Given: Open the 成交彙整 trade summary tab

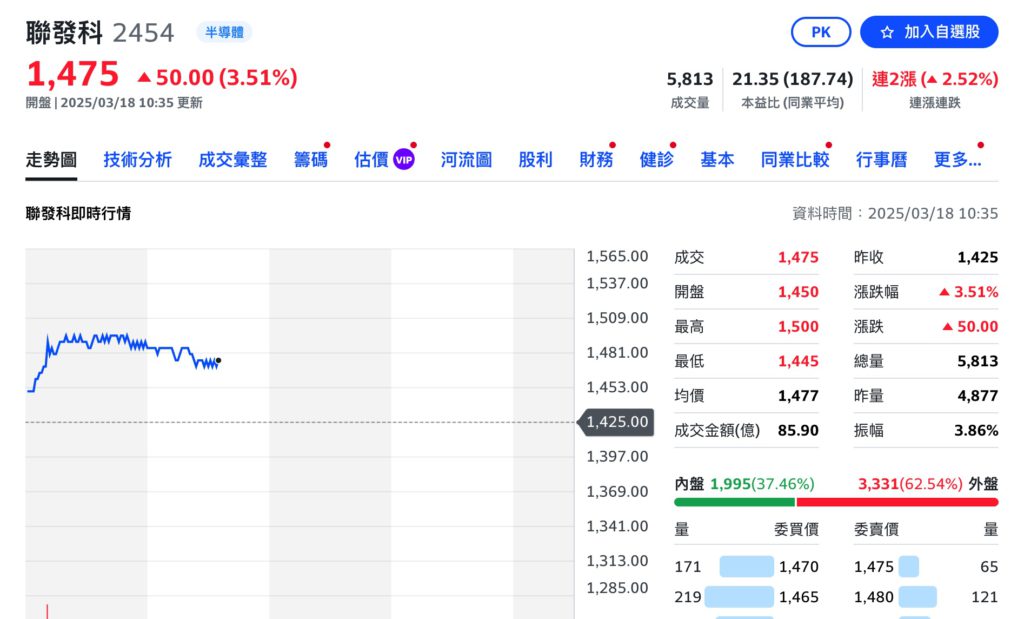Looking at the screenshot, I should tap(232, 160).
